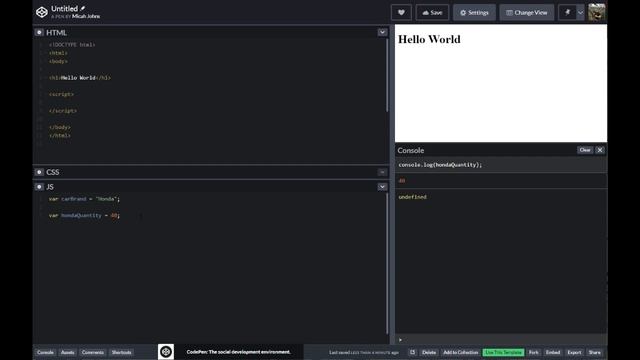This screenshot has width=640, height=360.
Task: Click the opening script tag line in HTML
Action: (61, 94)
